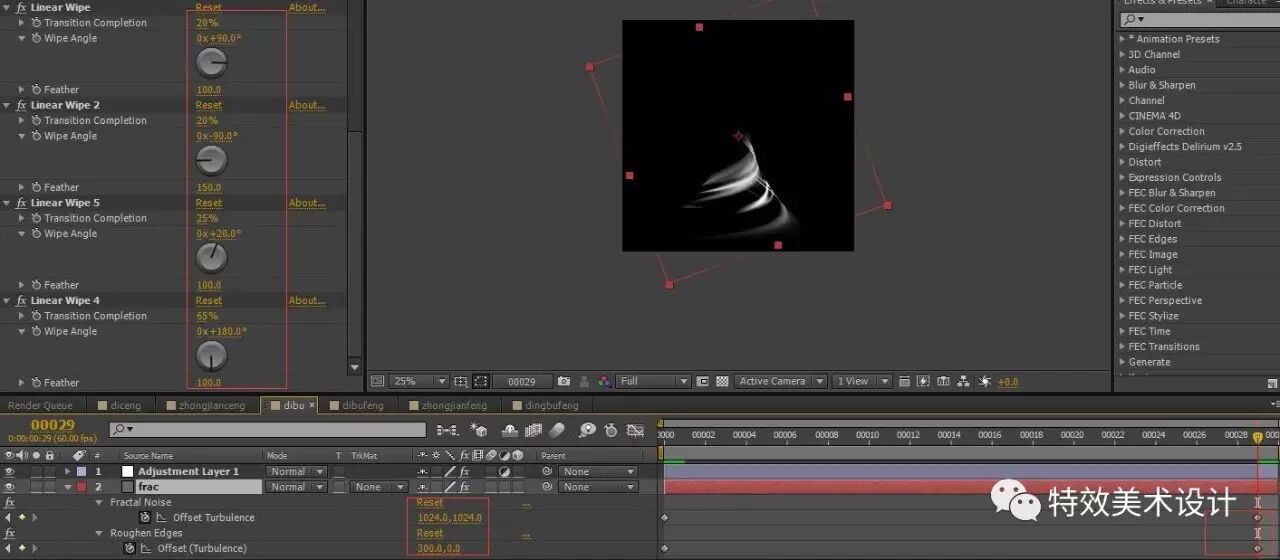Take snapshot with the camera icon

(563, 381)
